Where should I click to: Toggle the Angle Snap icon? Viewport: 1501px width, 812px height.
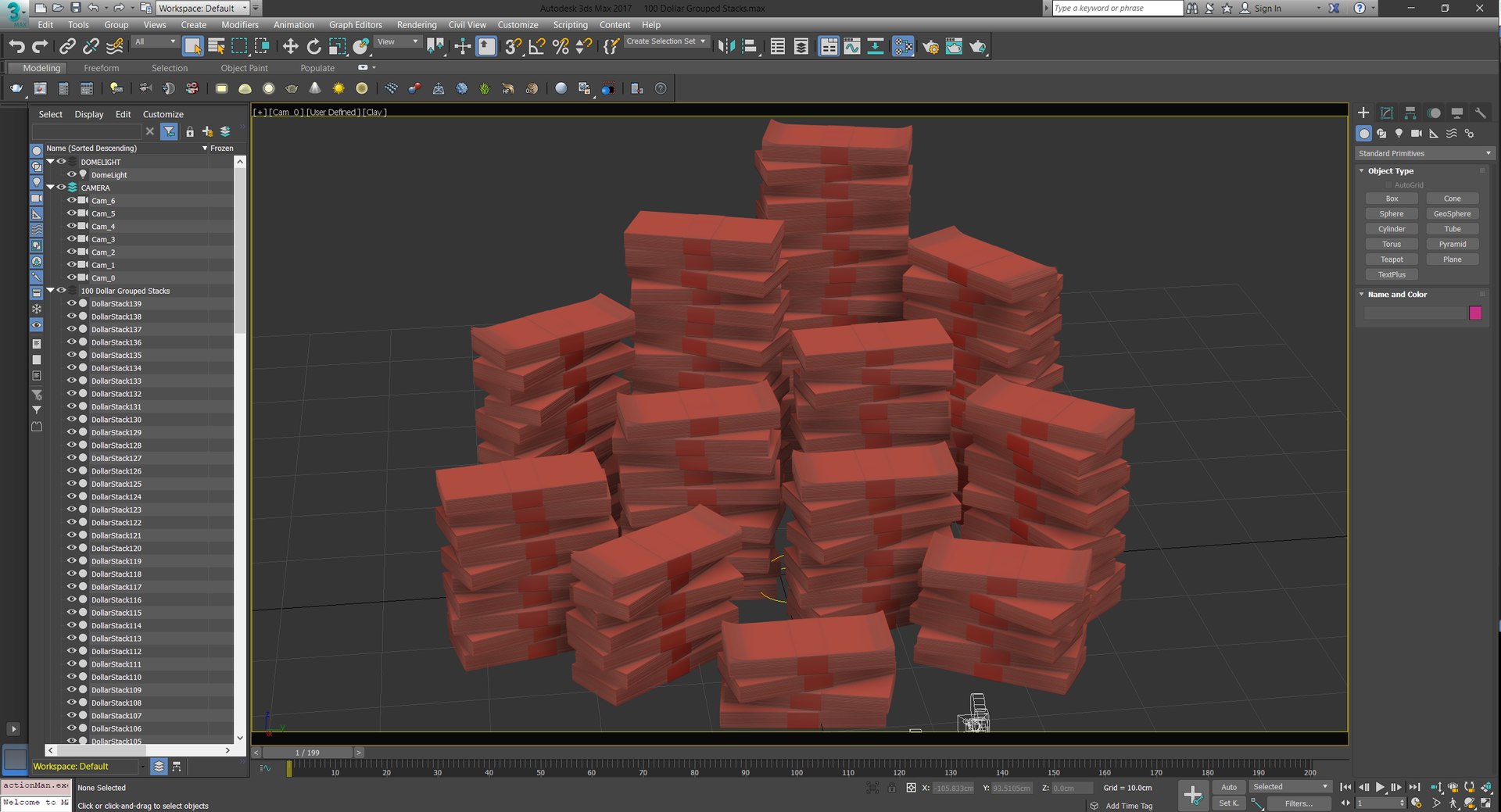click(x=537, y=47)
